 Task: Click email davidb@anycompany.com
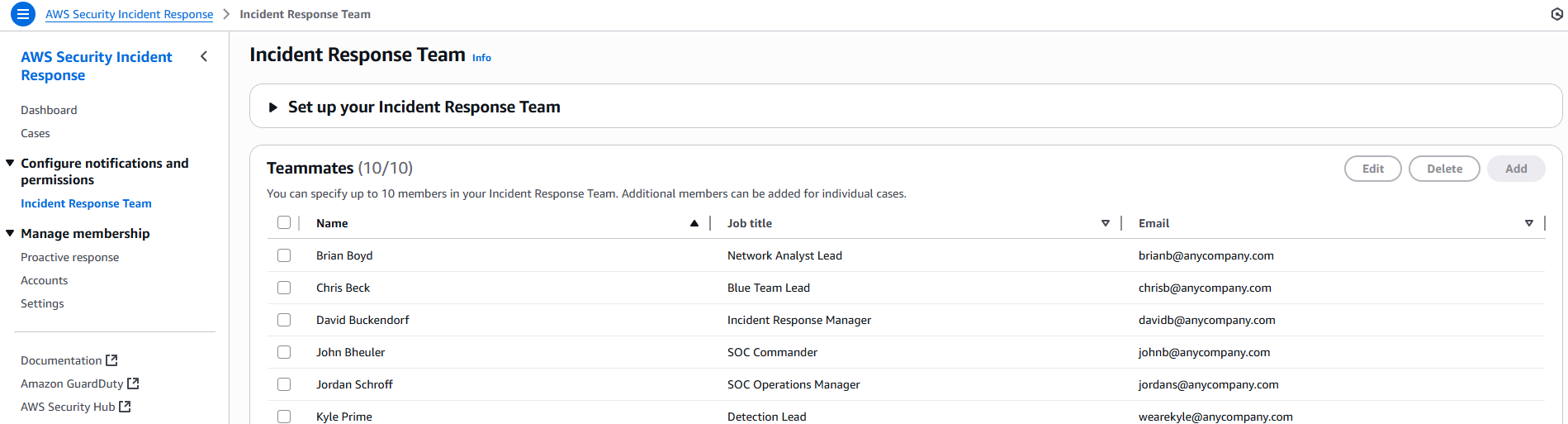(x=1207, y=320)
